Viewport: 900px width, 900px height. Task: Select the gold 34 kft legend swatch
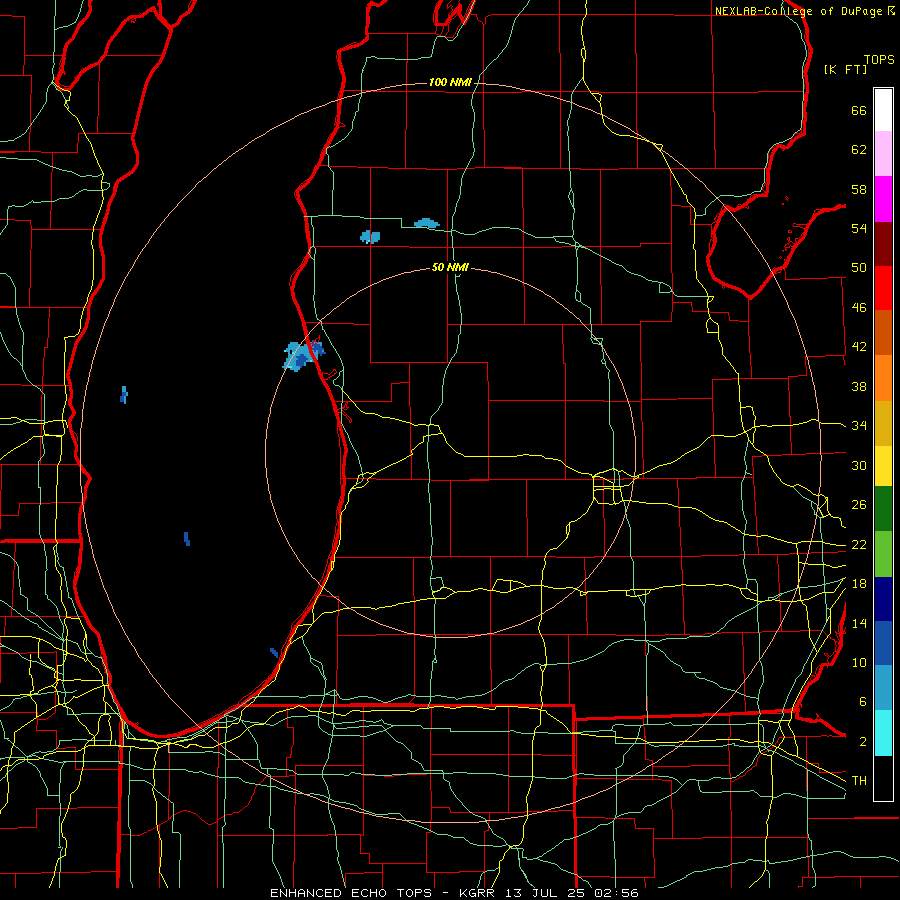coord(883,423)
